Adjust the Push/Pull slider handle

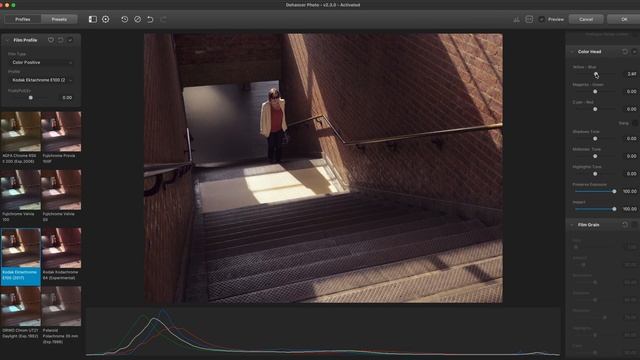31,98
